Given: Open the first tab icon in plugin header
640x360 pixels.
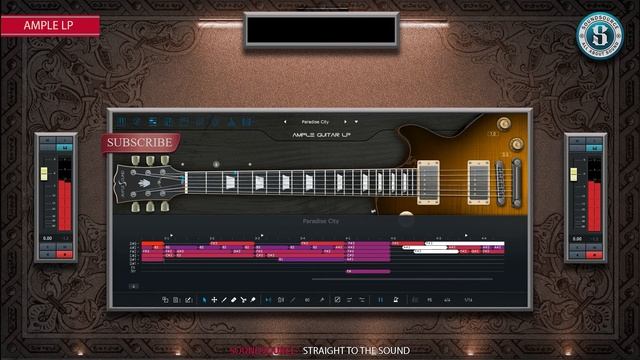Looking at the screenshot, I should 122,122.
